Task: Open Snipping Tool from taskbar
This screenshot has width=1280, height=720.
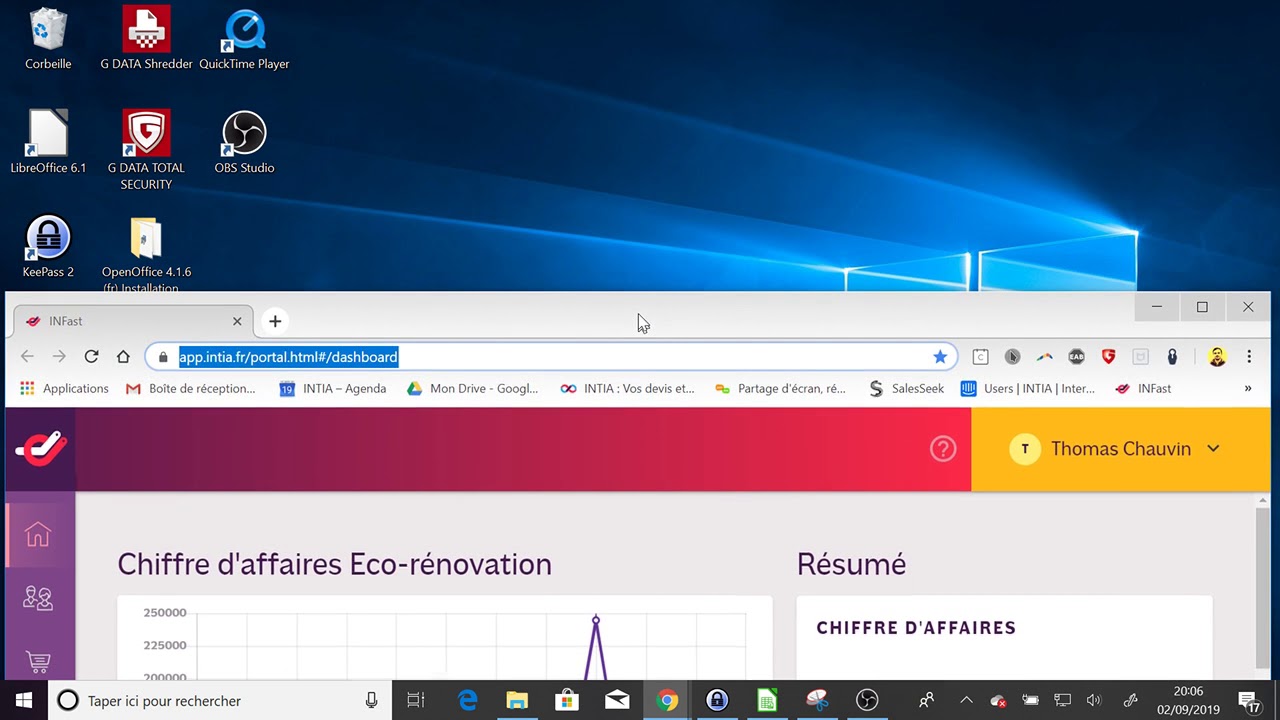Action: (x=817, y=701)
